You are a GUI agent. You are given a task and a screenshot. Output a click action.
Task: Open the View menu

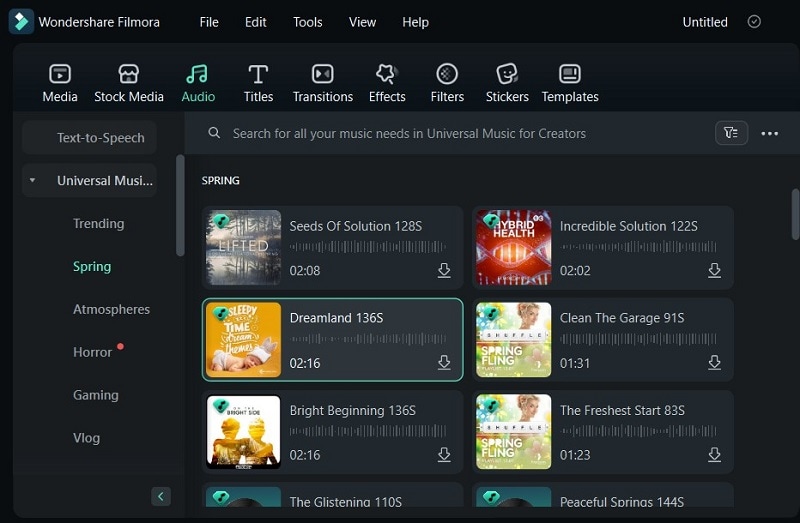click(362, 22)
